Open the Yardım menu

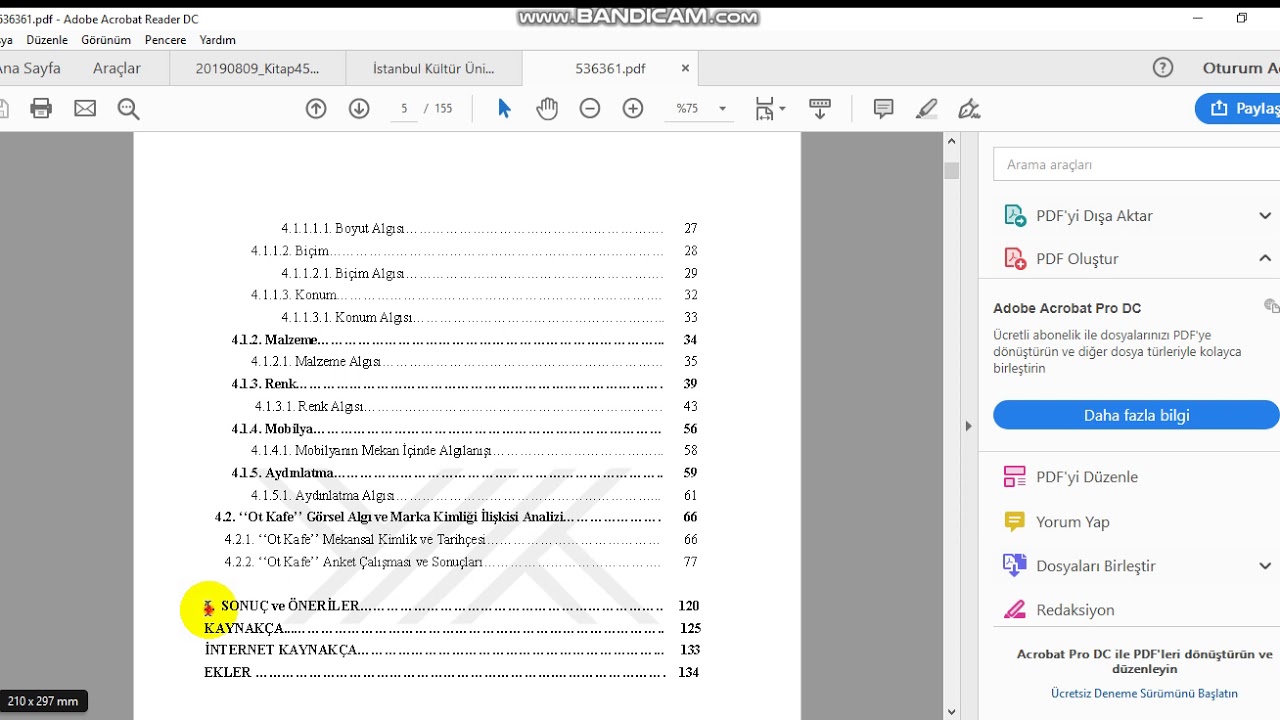tap(218, 40)
